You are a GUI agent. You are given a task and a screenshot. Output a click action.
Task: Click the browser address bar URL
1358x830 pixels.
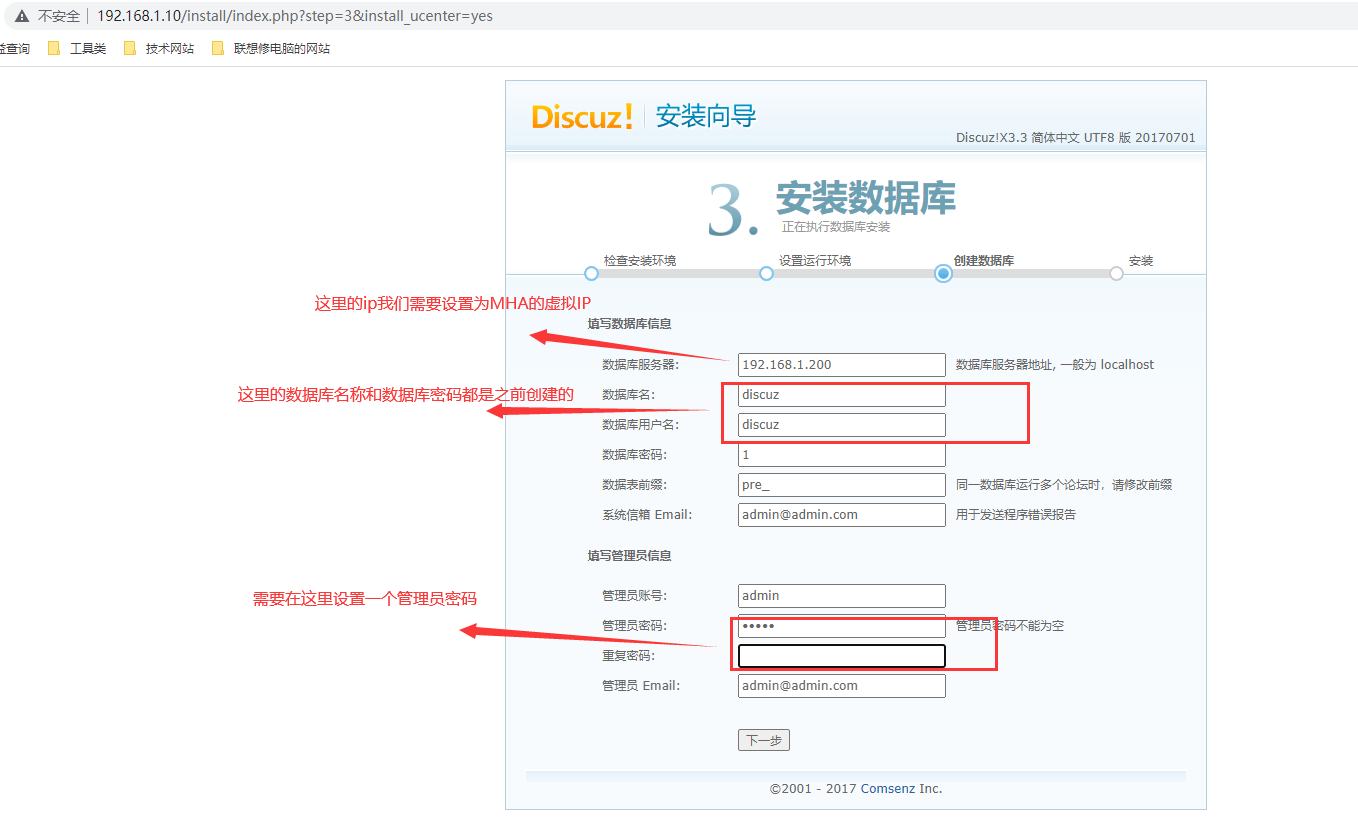coord(295,16)
